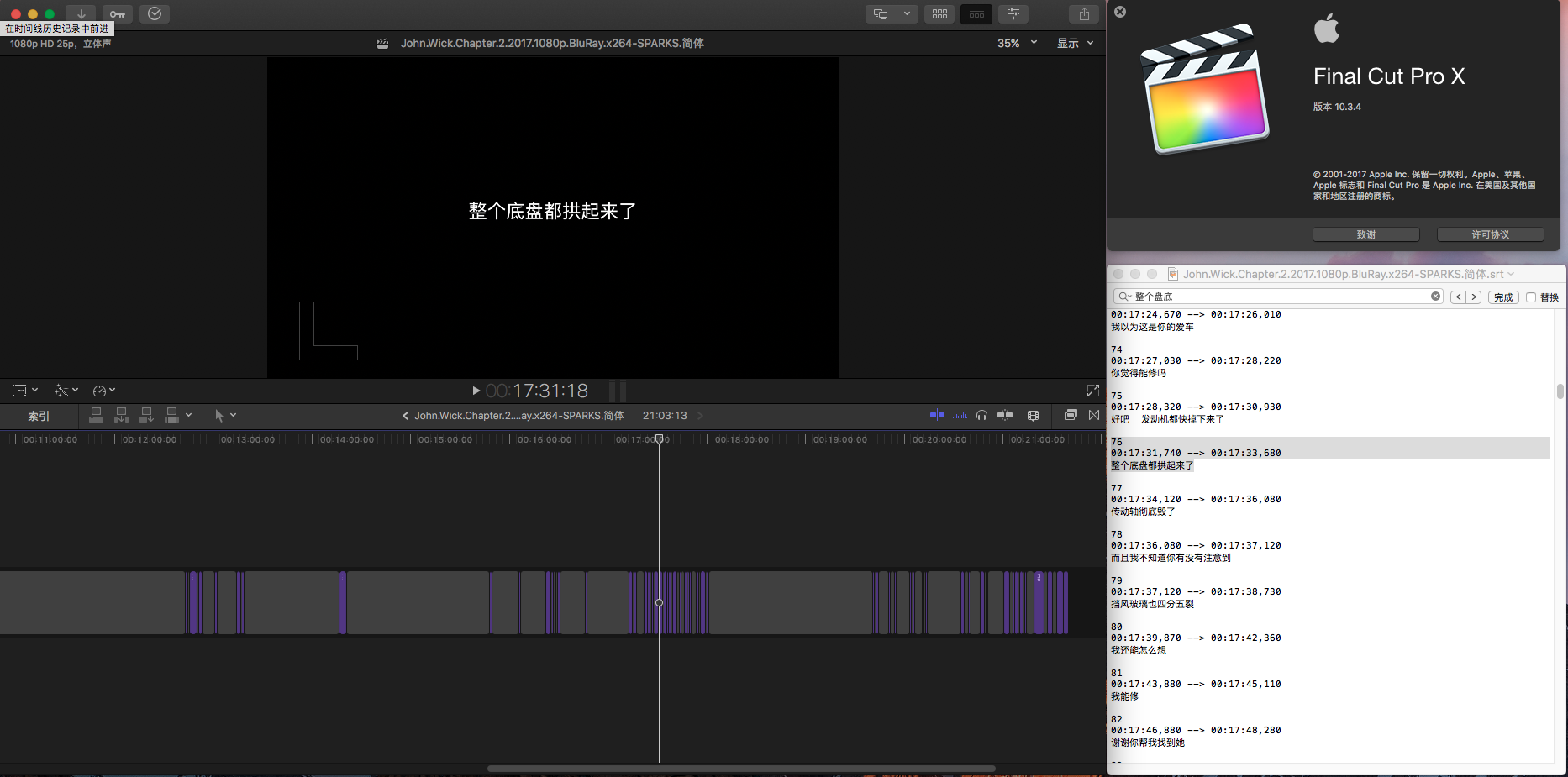Open the transitions browser bowtie icon
The width and height of the screenshot is (1568, 777).
click(x=1094, y=415)
